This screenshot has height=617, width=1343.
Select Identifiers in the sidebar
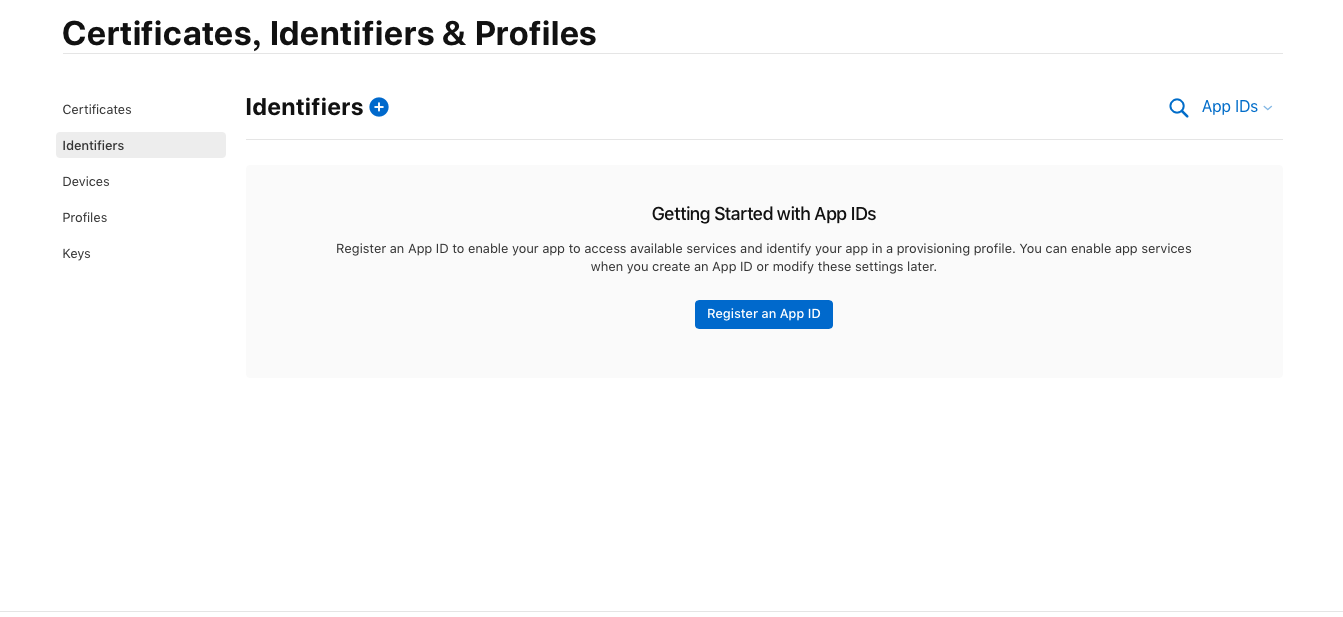point(93,145)
